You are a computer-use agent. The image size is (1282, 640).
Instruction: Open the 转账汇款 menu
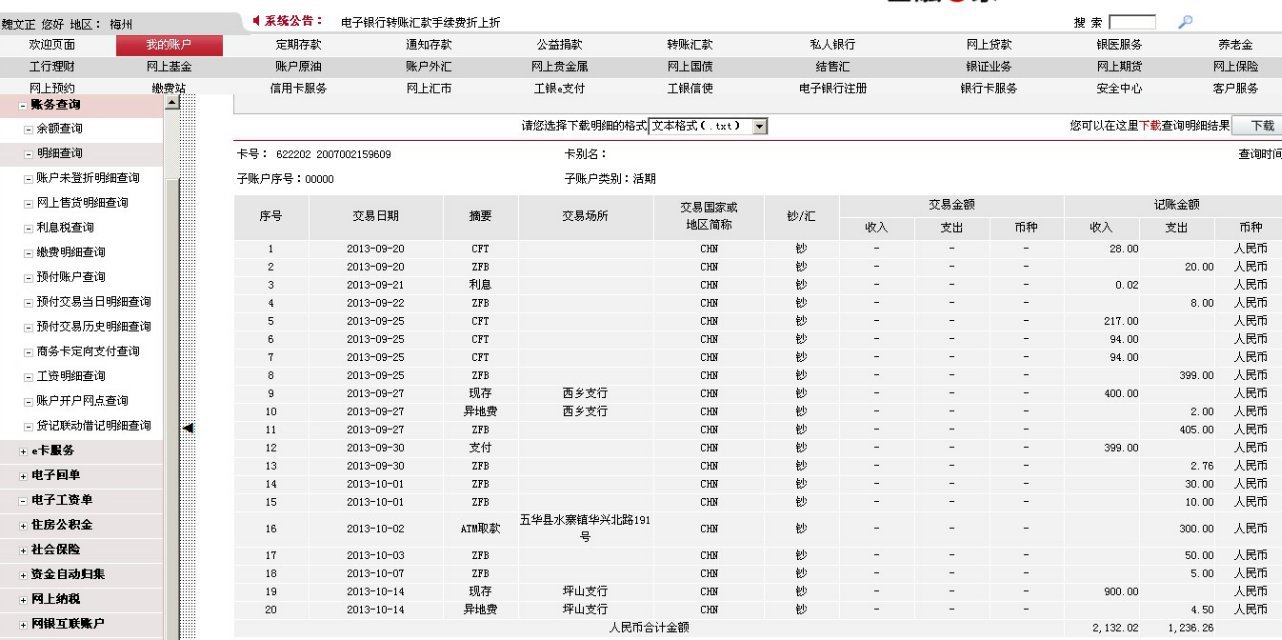[690, 45]
